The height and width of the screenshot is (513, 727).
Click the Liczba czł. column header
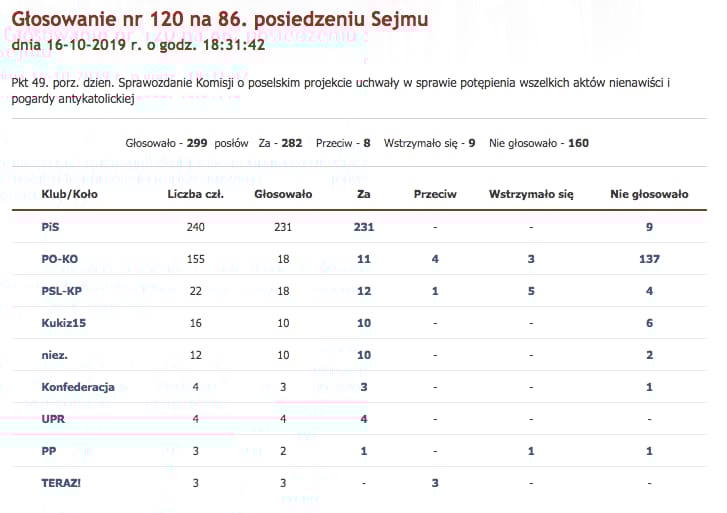click(x=195, y=194)
